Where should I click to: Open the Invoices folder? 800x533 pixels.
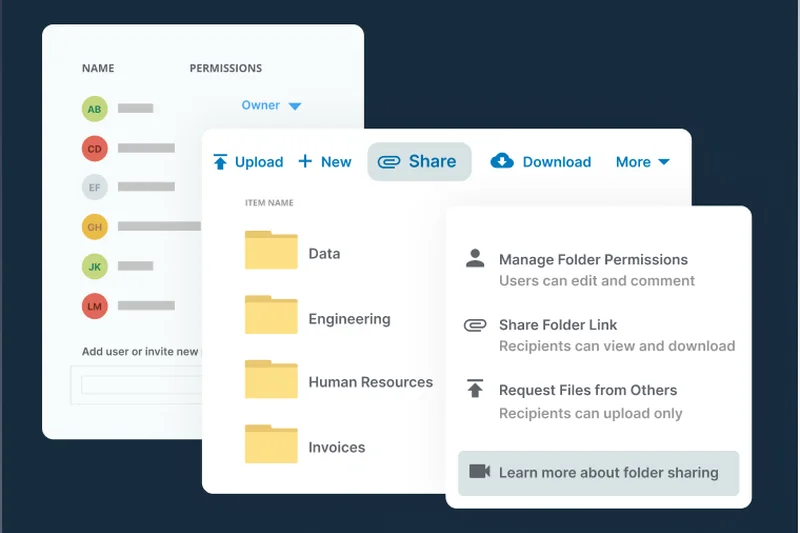click(x=336, y=447)
